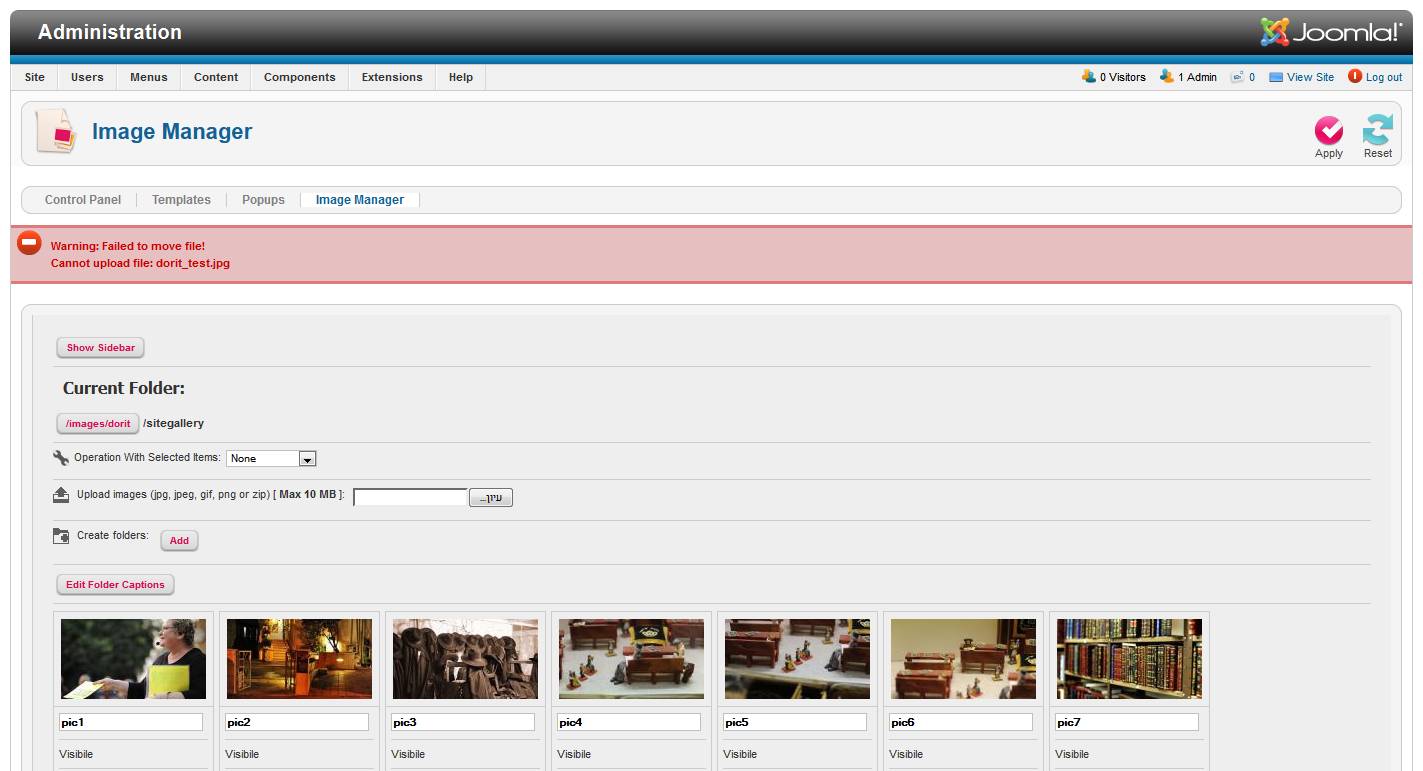Select the pic2 thumbnail image

coord(300,659)
